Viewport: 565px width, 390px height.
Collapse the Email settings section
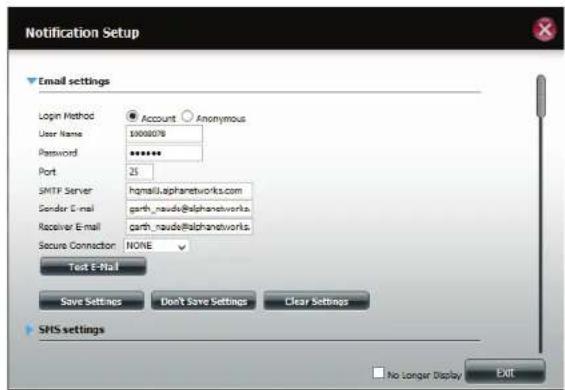tap(32, 80)
